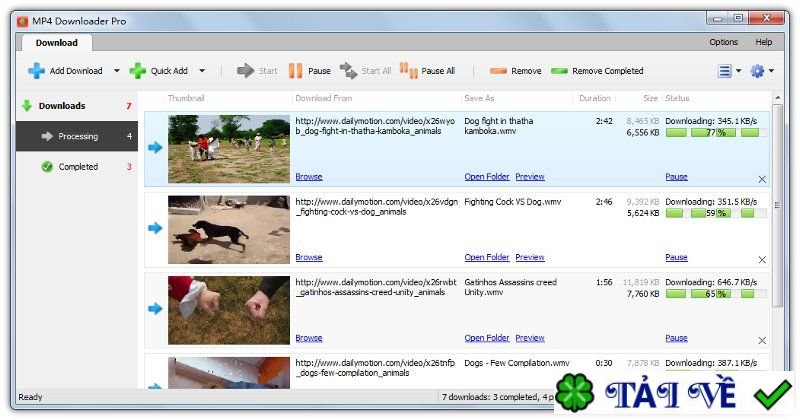Click the Remove Completed green icon
Viewport: 800px width, 420px height.
559,71
